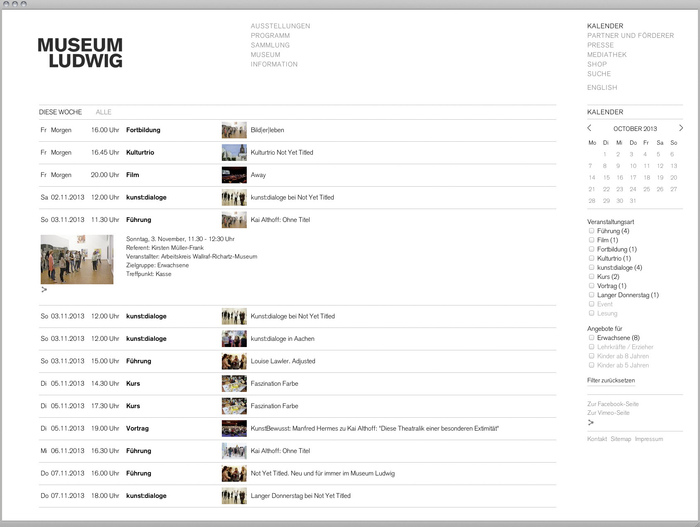700x527 pixels.
Task: Open the Kontakt footer link
Action: [x=597, y=439]
